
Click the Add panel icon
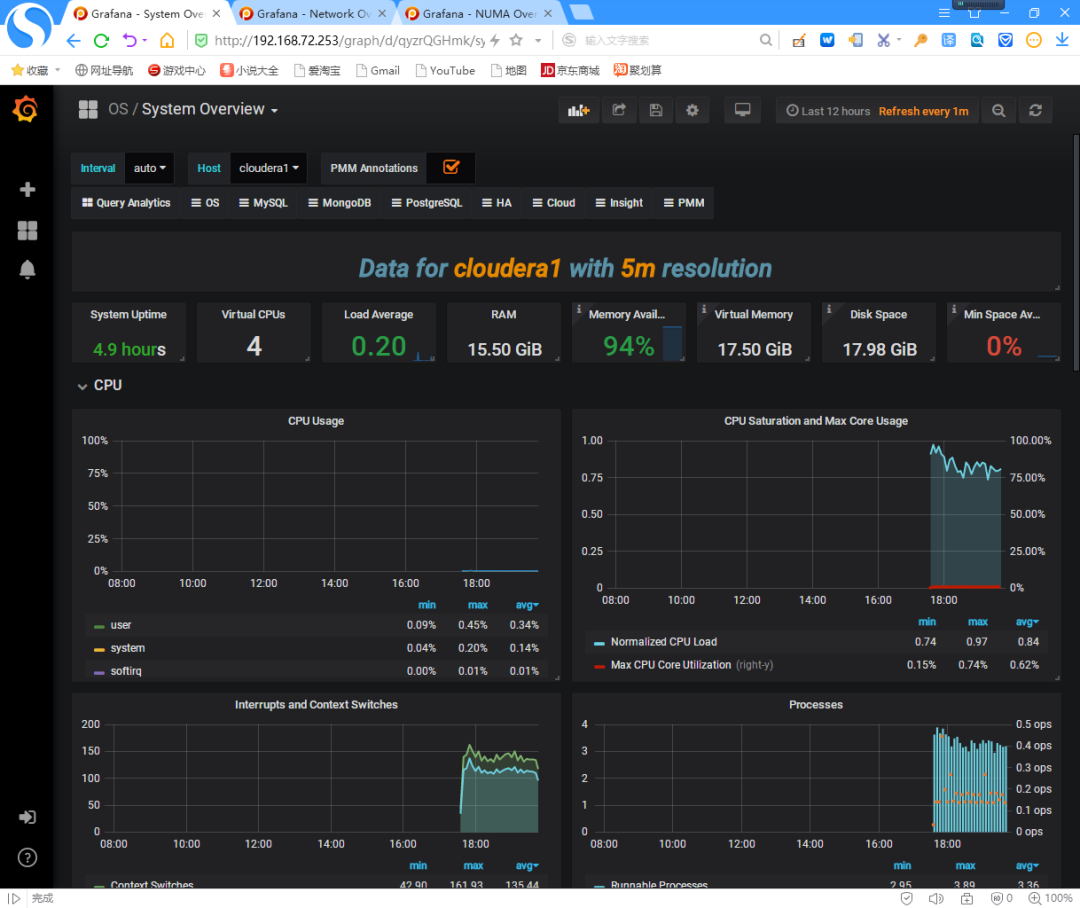point(578,110)
